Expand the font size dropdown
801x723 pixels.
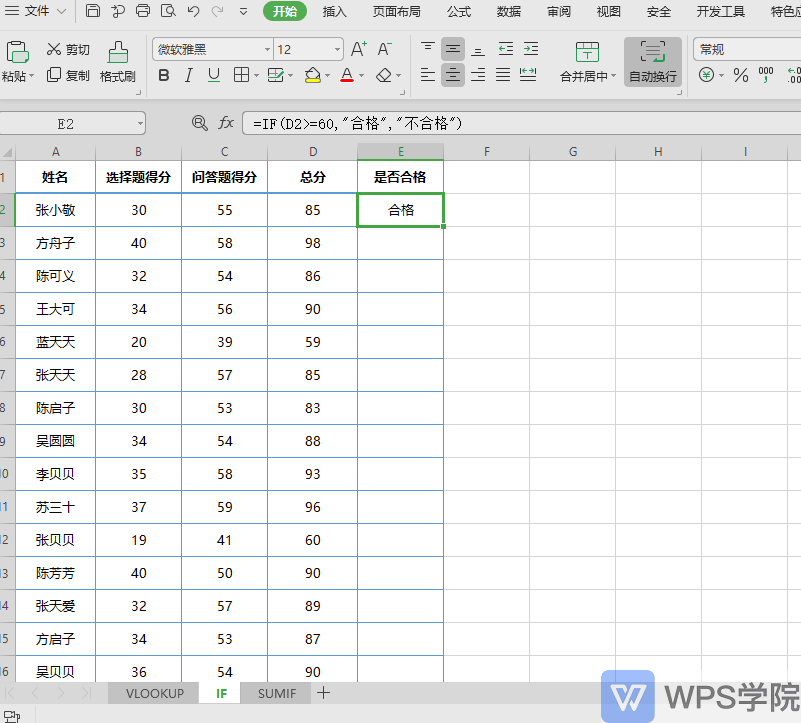point(337,50)
